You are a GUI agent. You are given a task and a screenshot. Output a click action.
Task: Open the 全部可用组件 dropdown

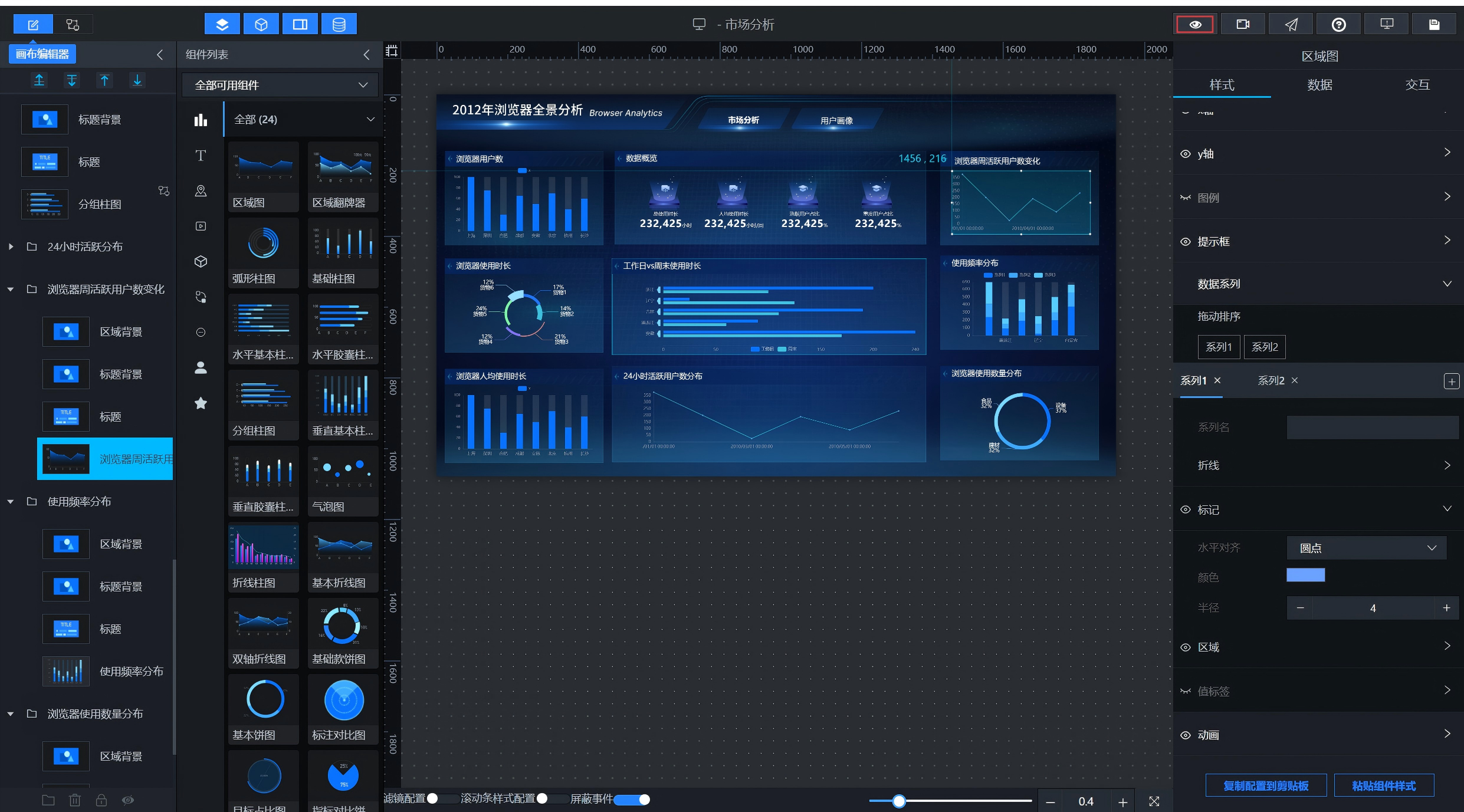[280, 85]
